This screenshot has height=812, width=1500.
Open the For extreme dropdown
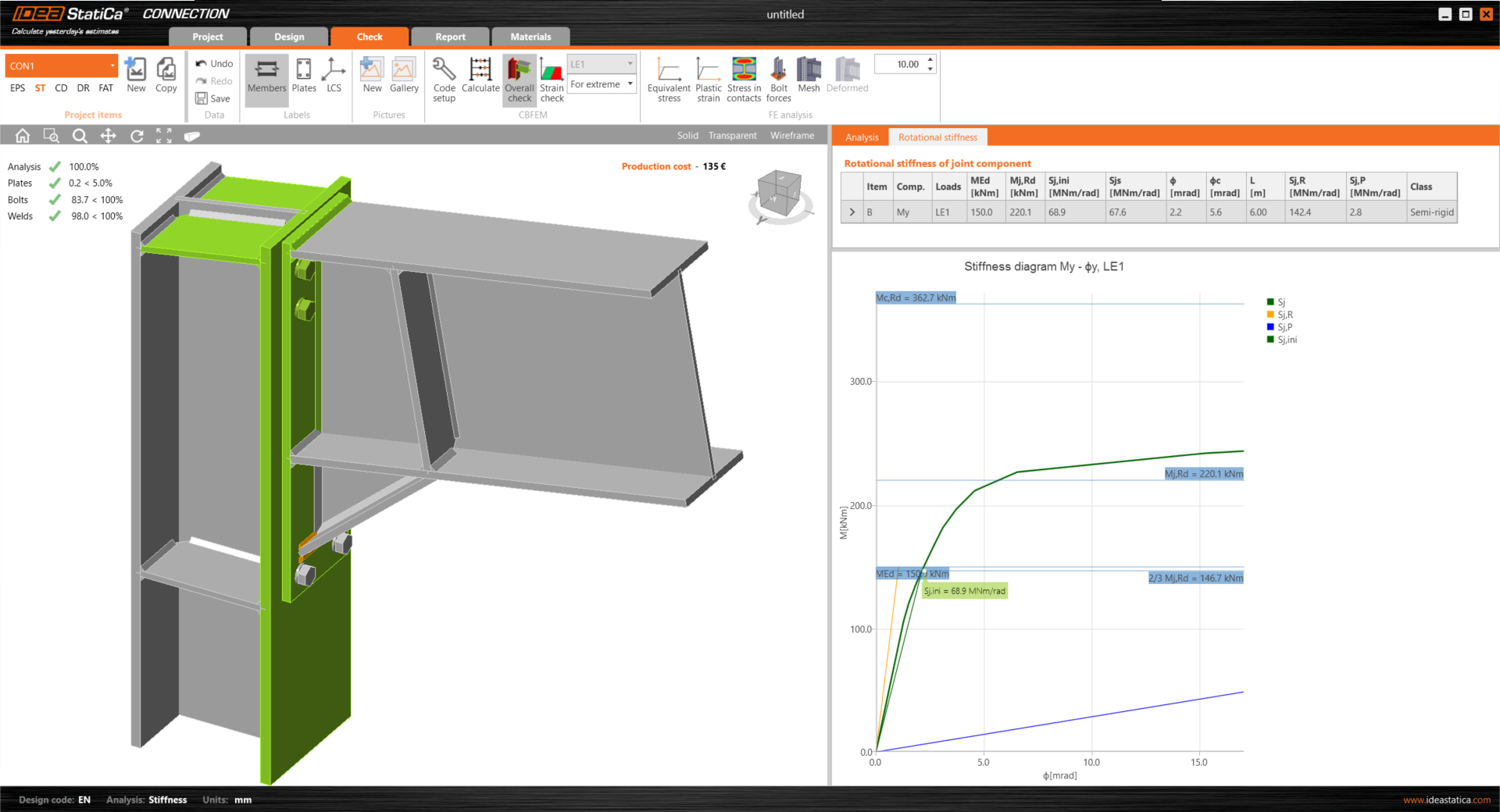click(x=602, y=84)
